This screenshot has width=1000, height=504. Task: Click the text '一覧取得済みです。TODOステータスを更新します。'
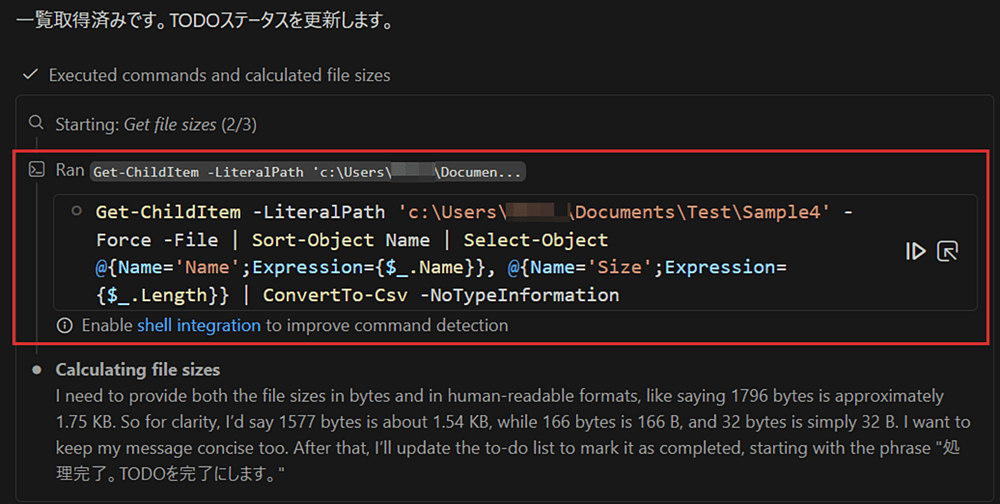tap(204, 20)
